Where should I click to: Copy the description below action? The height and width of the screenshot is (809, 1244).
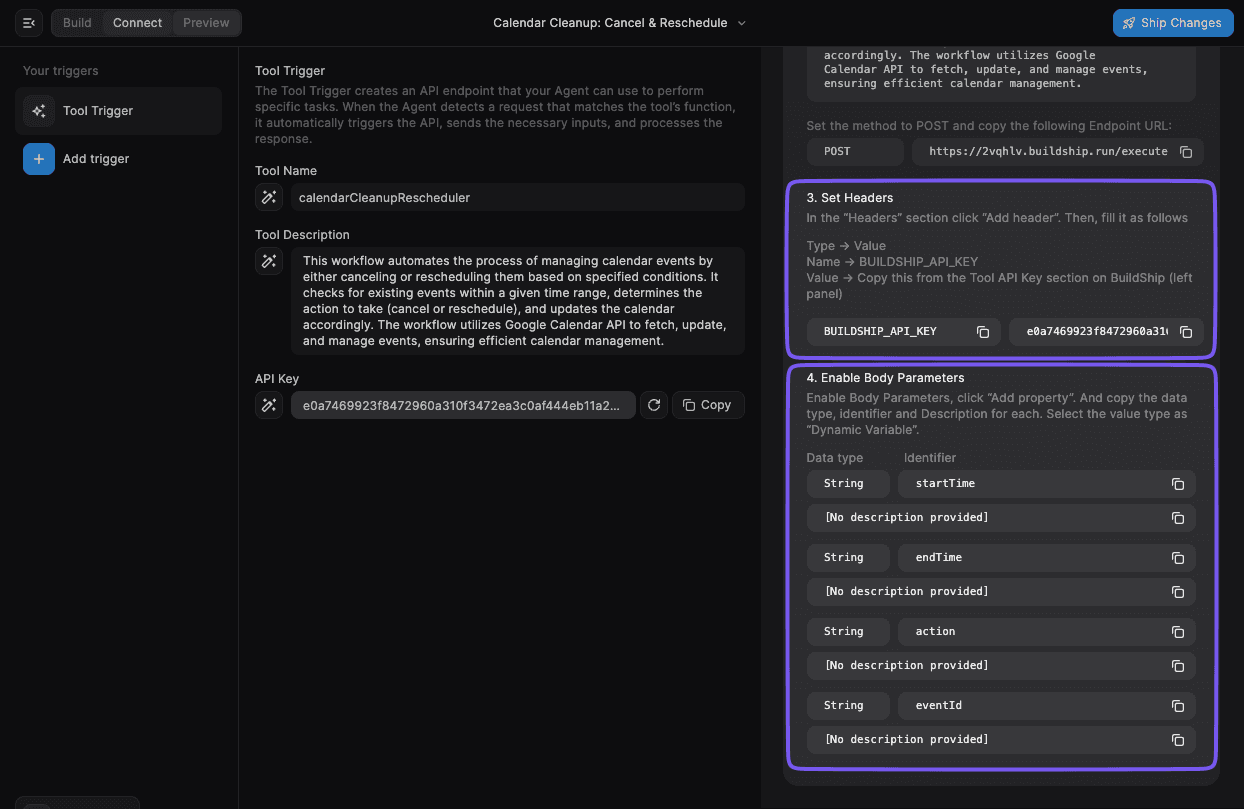point(1178,666)
